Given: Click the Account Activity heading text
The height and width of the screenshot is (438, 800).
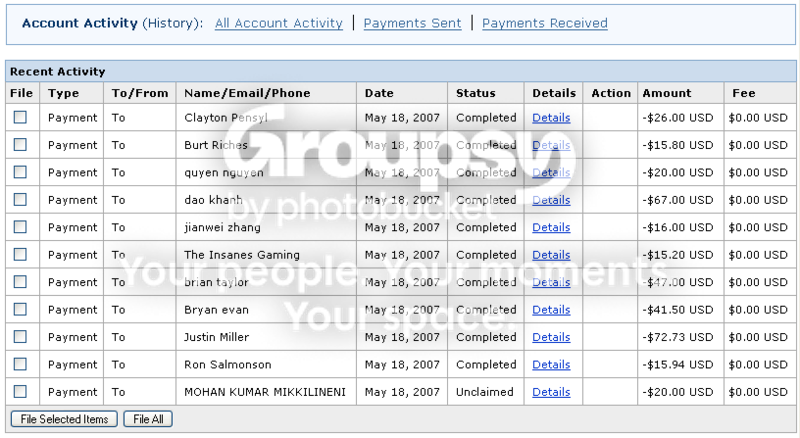Looking at the screenshot, I should click(80, 23).
